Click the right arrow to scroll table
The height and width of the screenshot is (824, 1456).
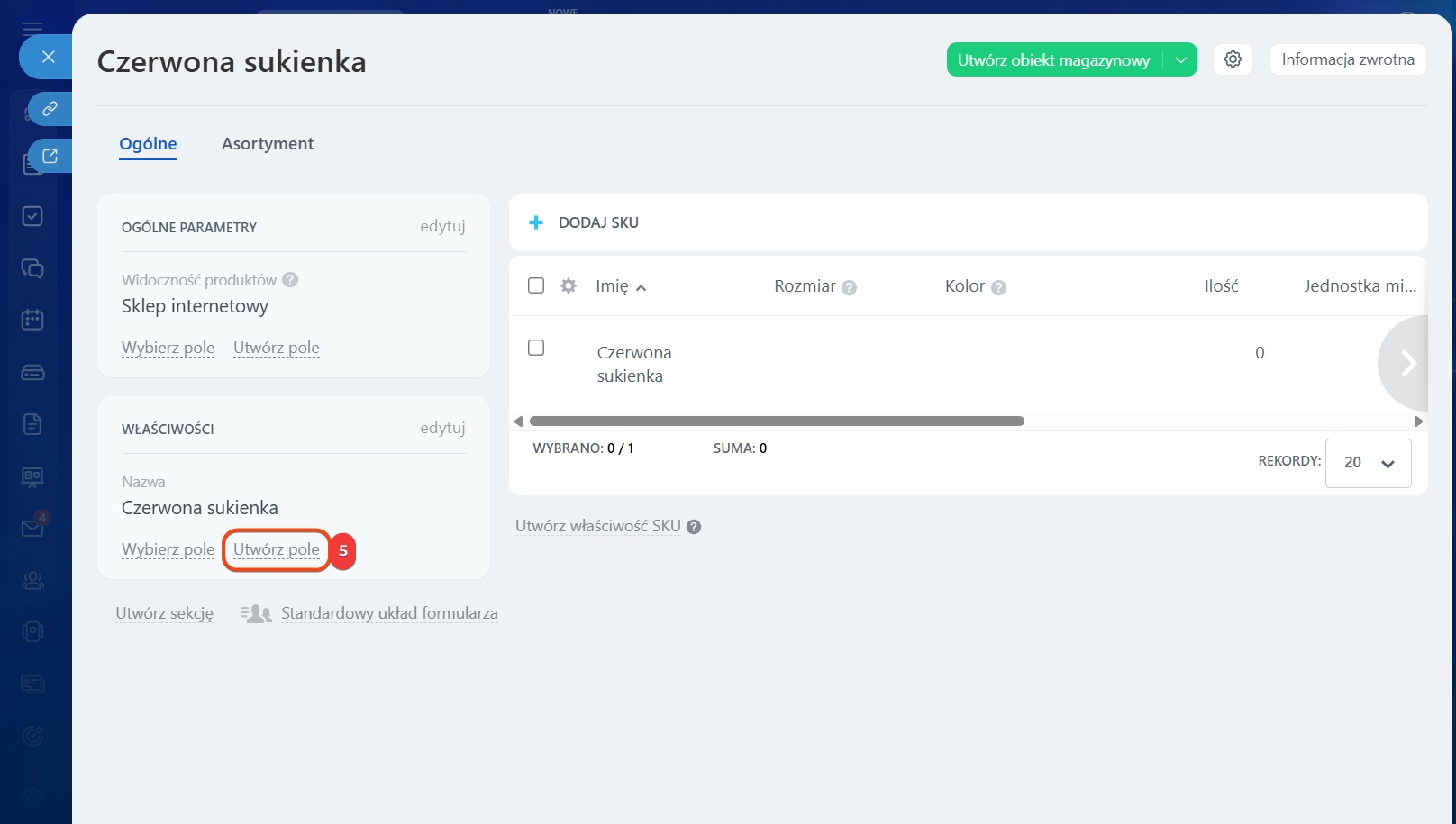coord(1406,363)
